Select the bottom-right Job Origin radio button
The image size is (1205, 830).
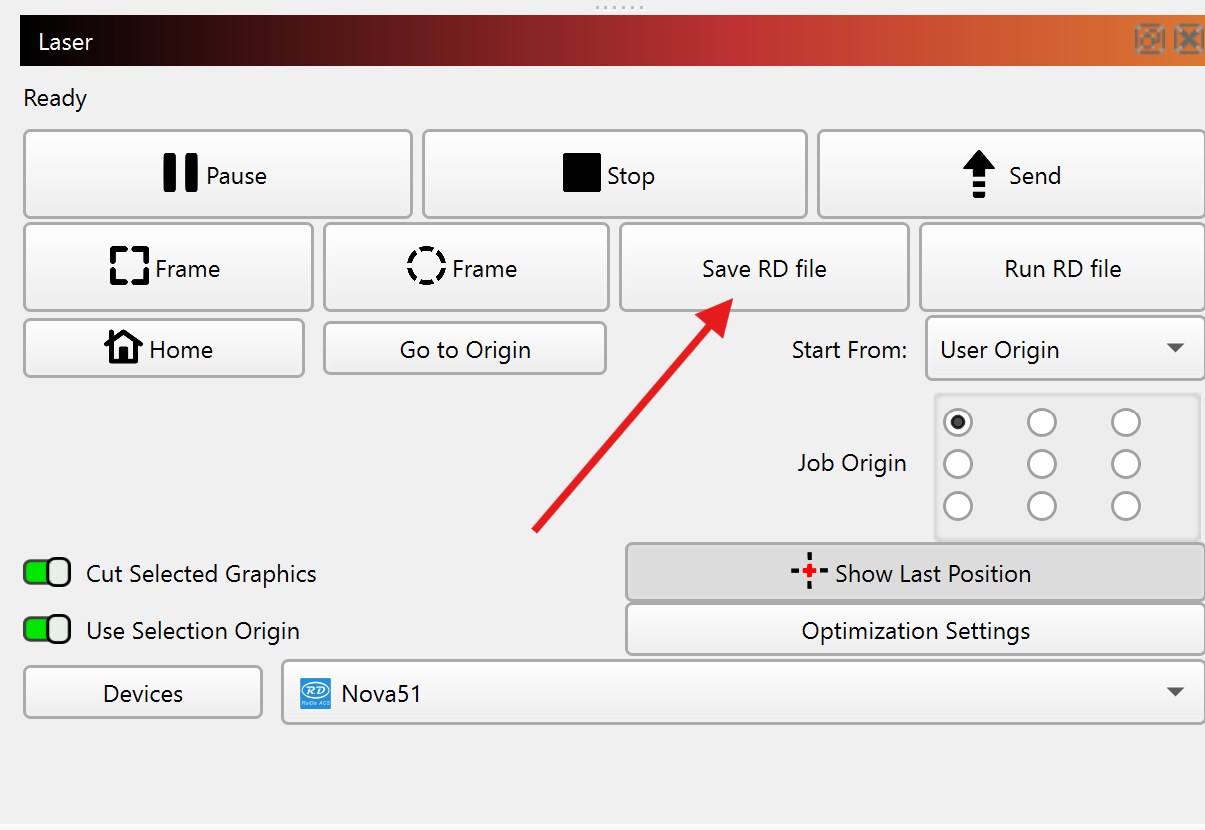[x=1126, y=506]
